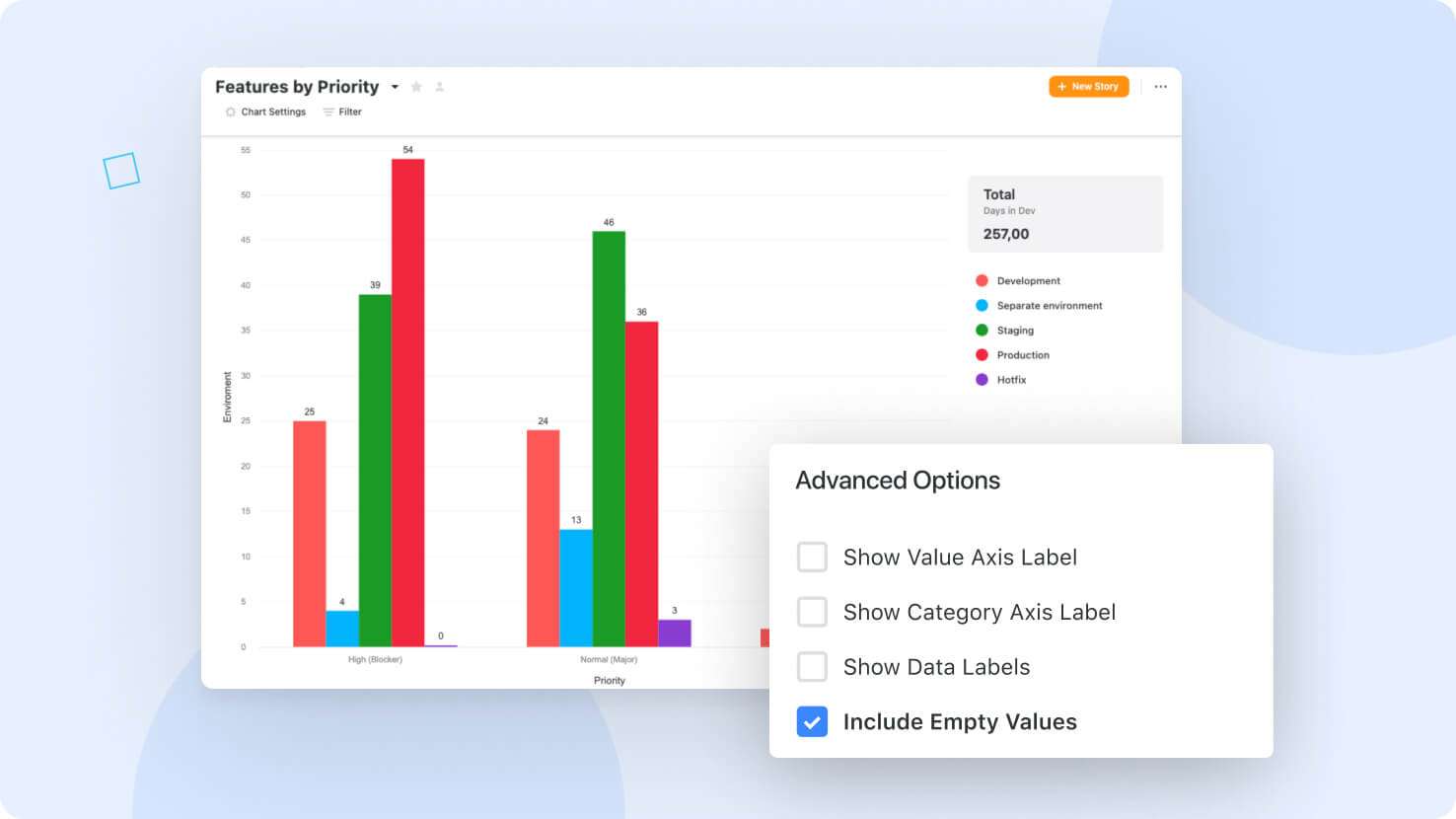Click the Advanced Options heading
The width and height of the screenshot is (1456, 819).
(x=898, y=481)
